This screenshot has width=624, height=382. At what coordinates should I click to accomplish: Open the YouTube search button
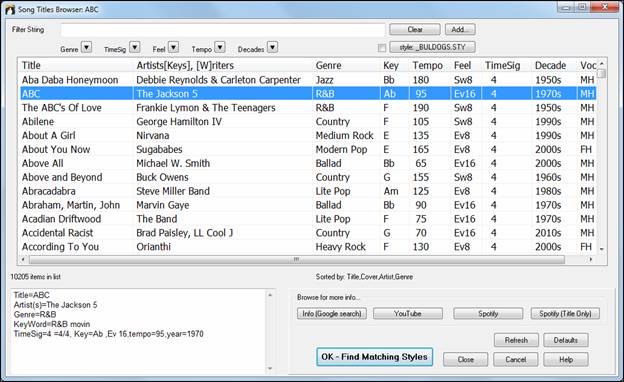click(x=408, y=314)
